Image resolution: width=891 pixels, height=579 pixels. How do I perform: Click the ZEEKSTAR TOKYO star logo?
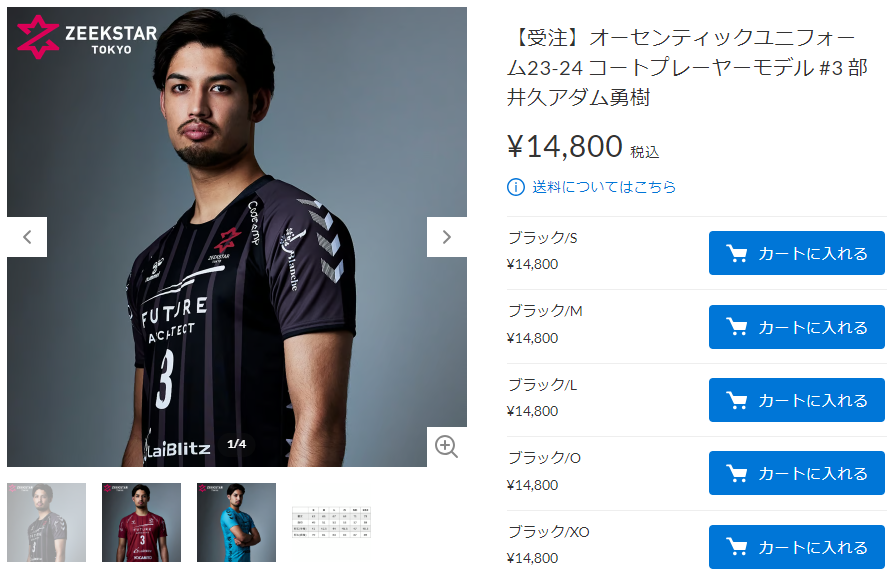38,38
